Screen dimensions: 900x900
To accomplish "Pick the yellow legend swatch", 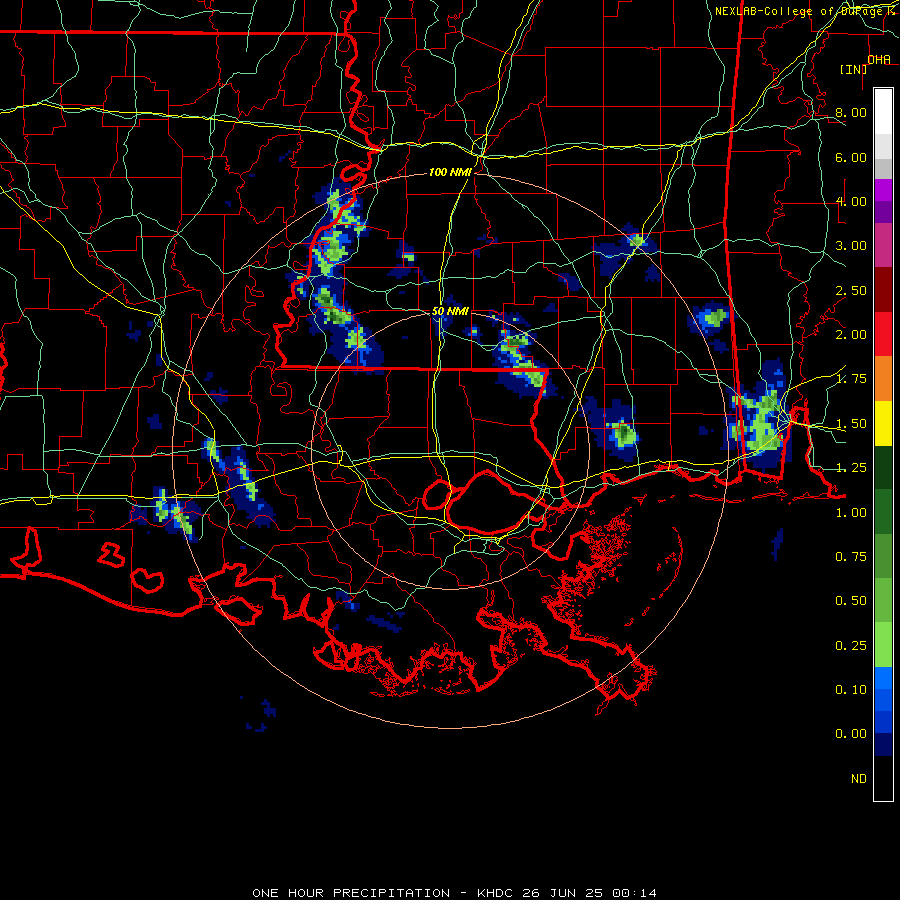I will 883,423.
